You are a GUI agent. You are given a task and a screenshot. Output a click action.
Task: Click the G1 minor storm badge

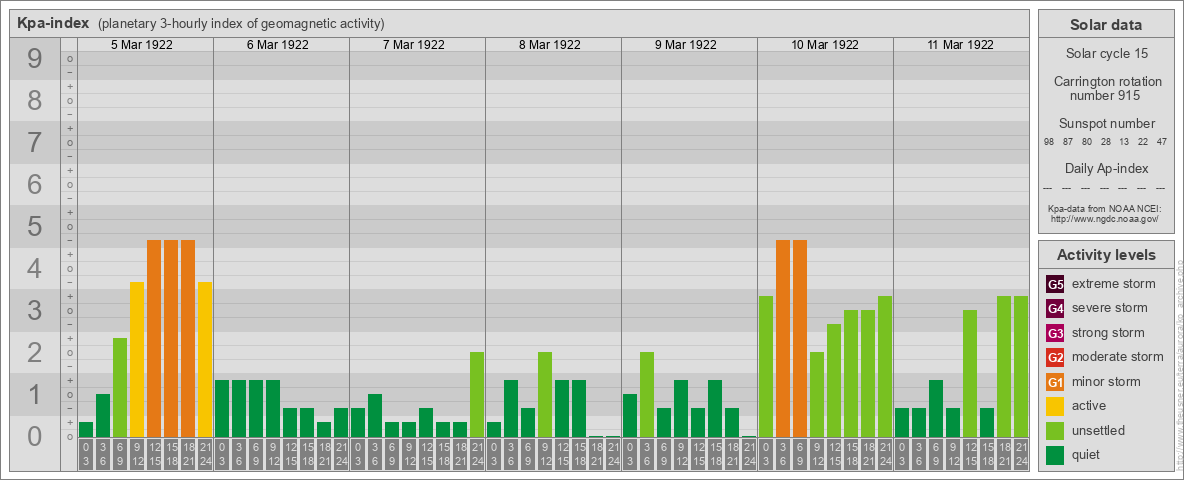pos(1056,382)
